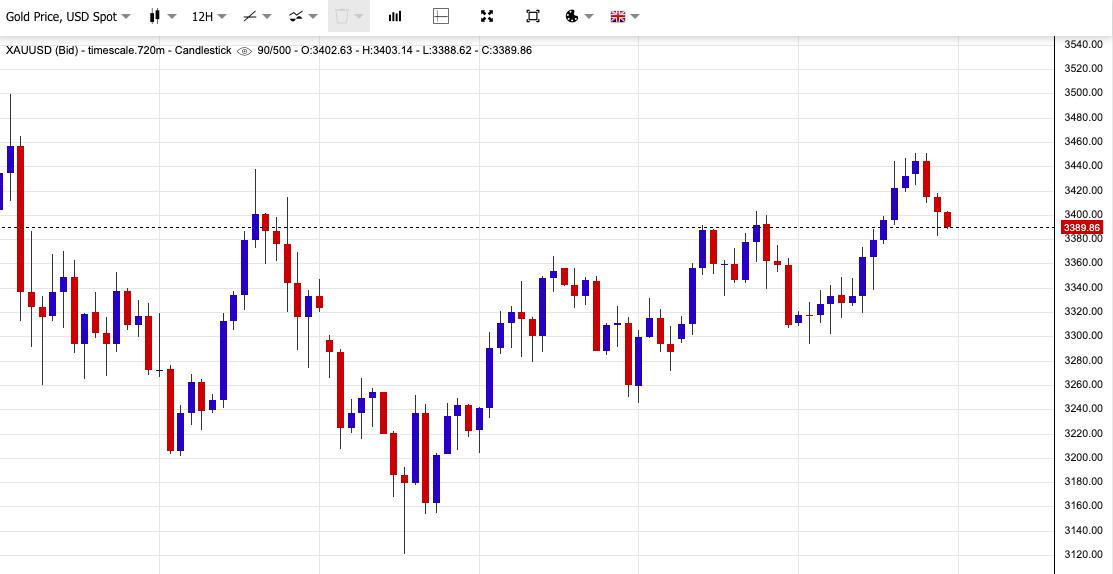Screen dimensions: 1113x574
Task: Click the XAUUSD (Bid) Candlestick series label
Action: coord(118,50)
